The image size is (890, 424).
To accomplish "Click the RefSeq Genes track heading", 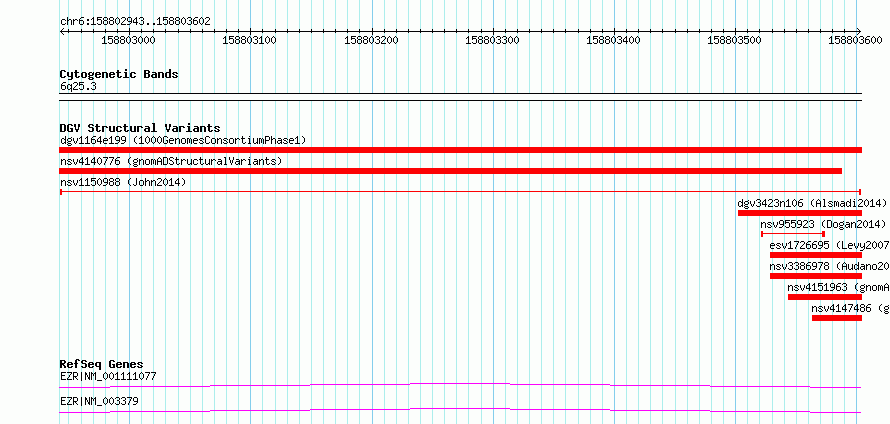I will tap(102, 364).
